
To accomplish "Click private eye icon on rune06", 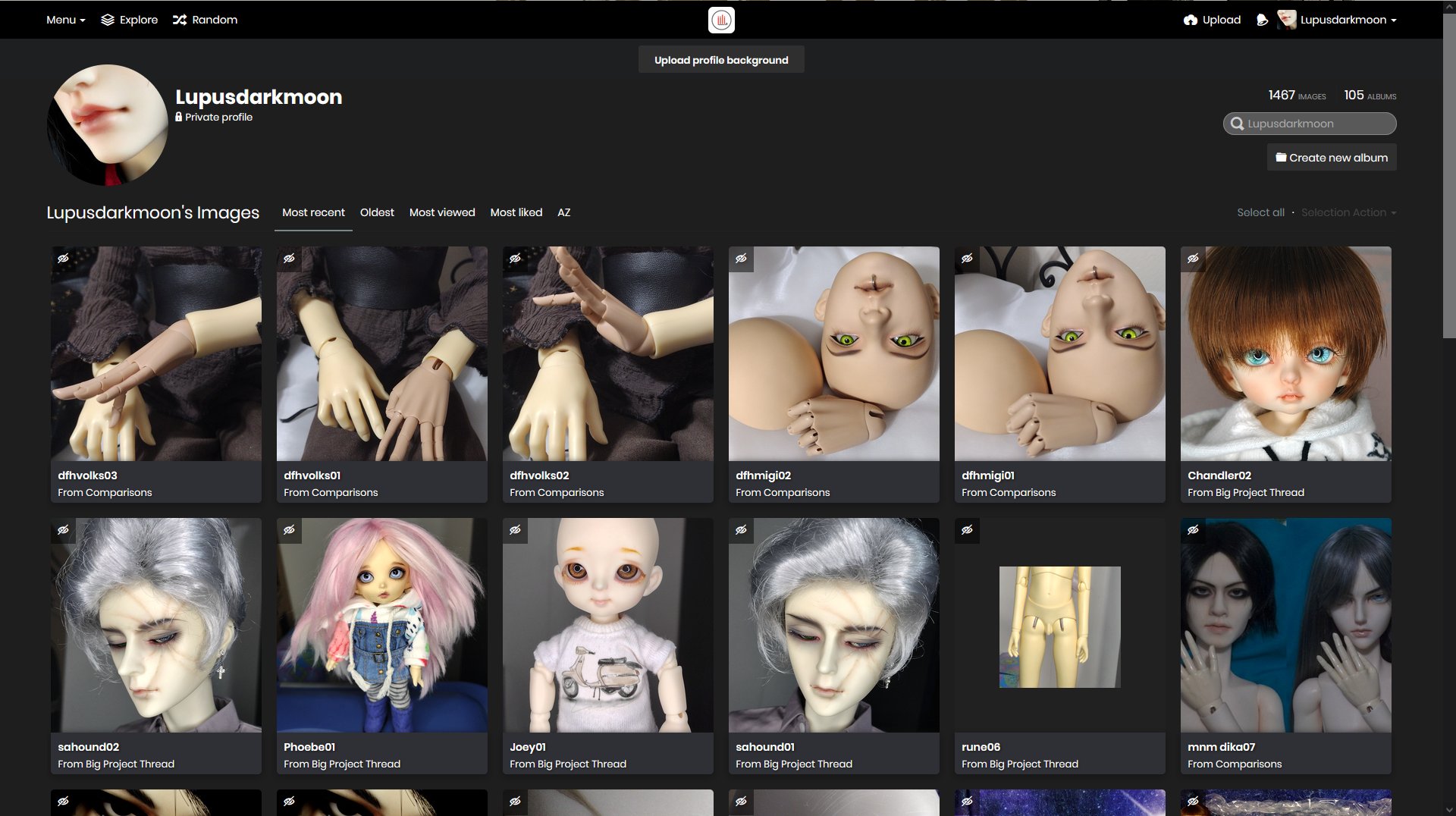I will coord(968,530).
